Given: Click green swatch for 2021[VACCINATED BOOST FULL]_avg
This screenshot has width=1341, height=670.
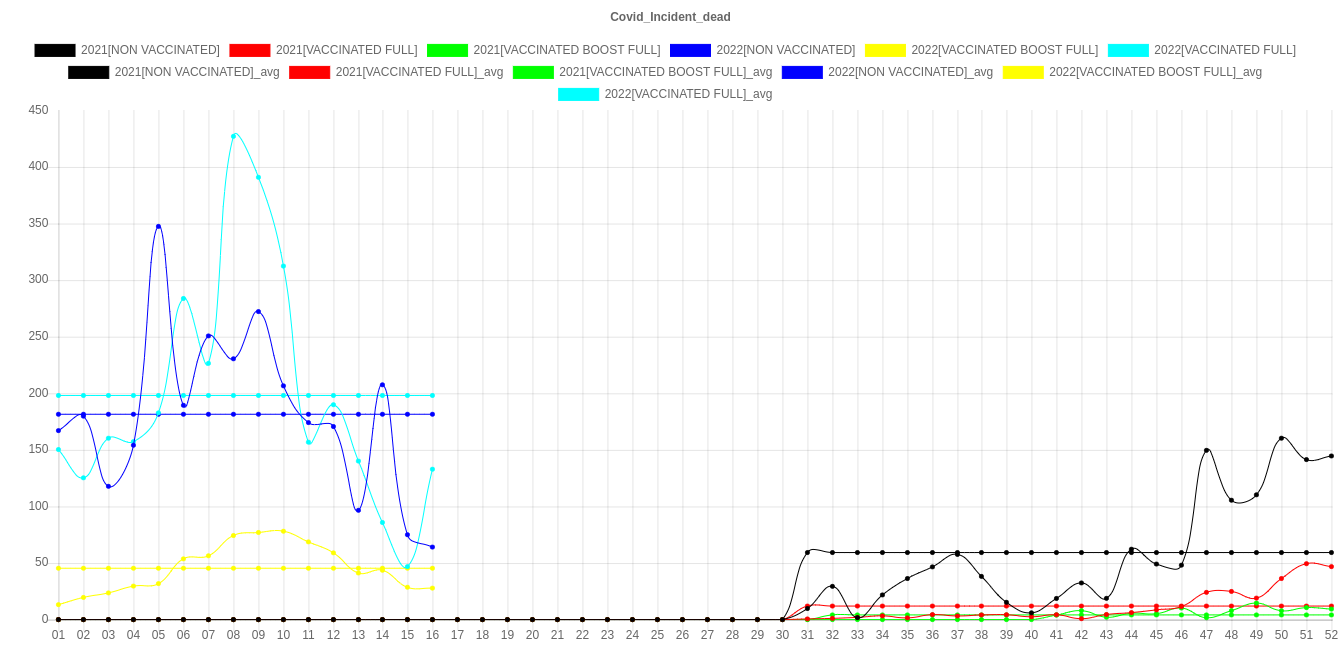Looking at the screenshot, I should point(532,72).
